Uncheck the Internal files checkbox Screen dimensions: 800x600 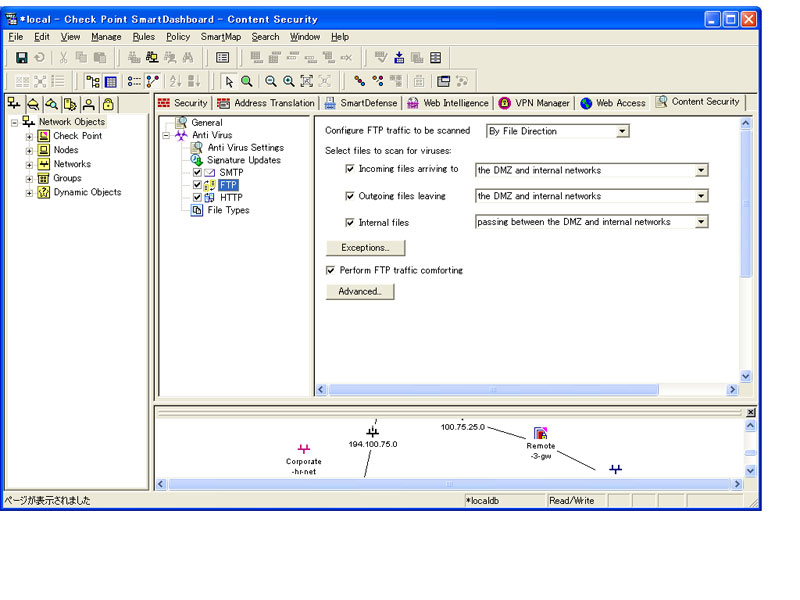click(349, 222)
